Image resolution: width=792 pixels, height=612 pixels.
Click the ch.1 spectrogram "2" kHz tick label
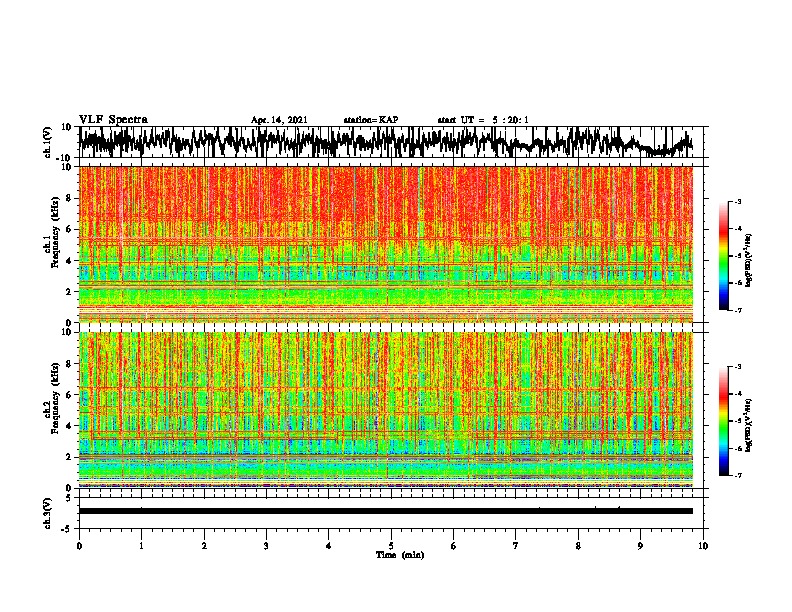(x=69, y=291)
